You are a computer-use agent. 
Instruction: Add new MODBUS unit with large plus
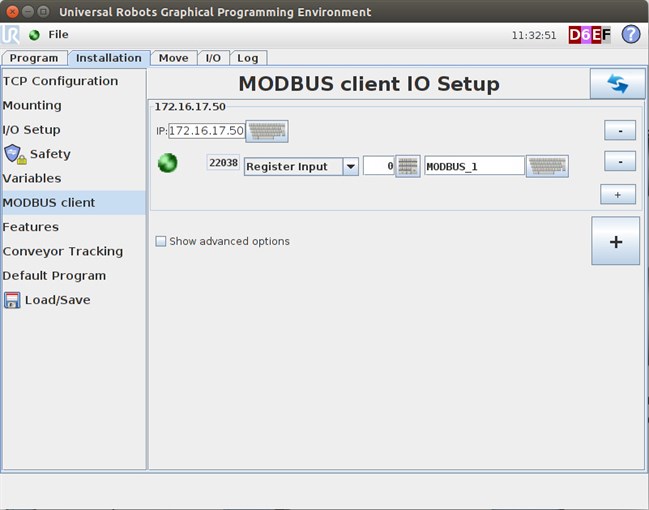[615, 241]
